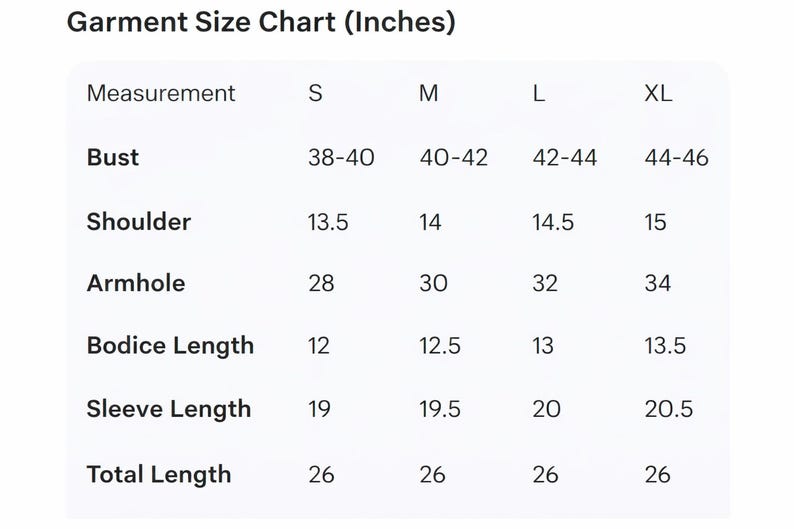Click the Bust row label
The height and width of the screenshot is (529, 794).
112,157
